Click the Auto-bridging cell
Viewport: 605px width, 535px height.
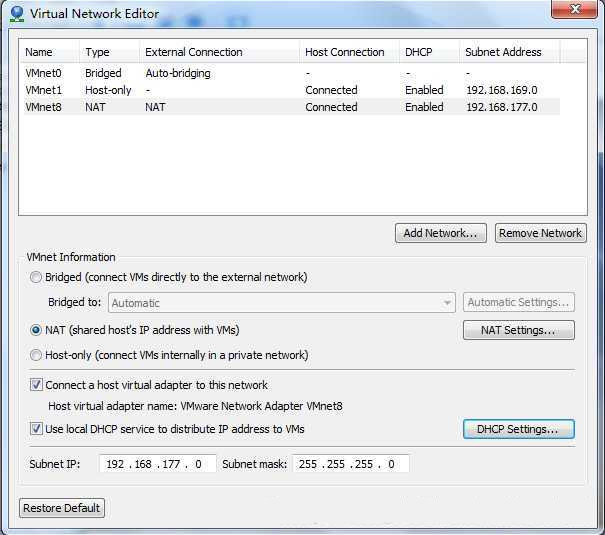pyautogui.click(x=178, y=73)
